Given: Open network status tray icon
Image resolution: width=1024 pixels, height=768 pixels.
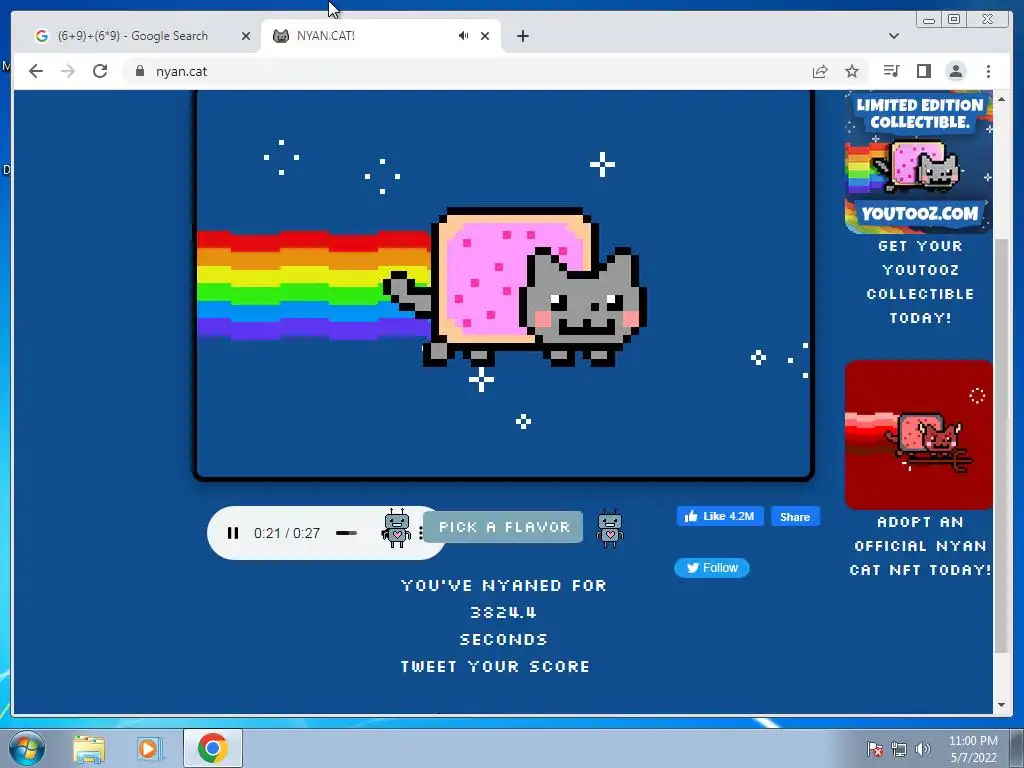Looking at the screenshot, I should pos(899,749).
